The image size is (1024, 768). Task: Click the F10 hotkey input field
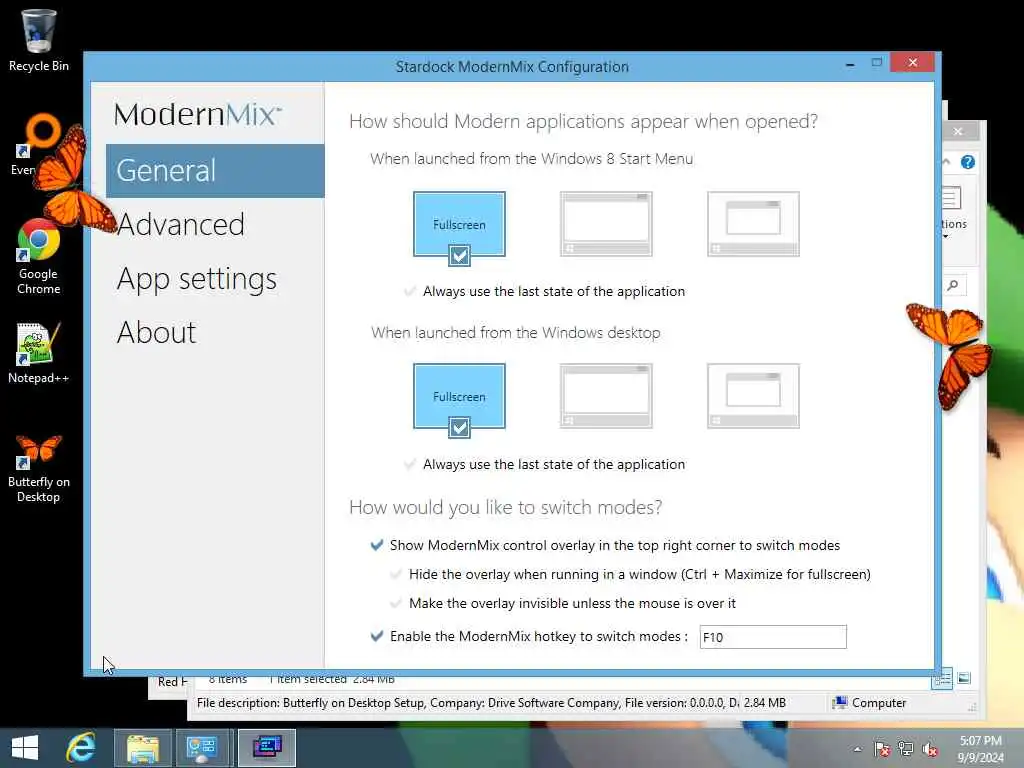pos(773,637)
